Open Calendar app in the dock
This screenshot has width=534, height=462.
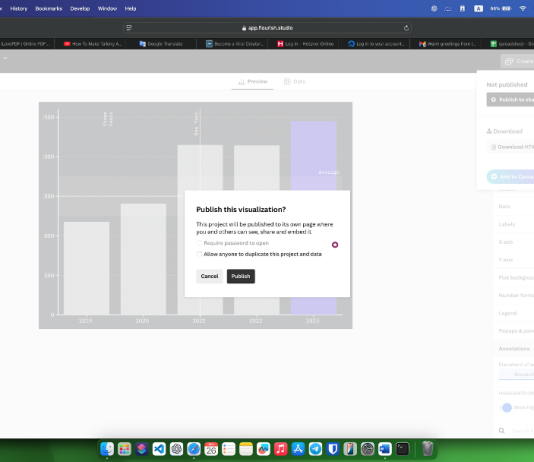[211, 449]
